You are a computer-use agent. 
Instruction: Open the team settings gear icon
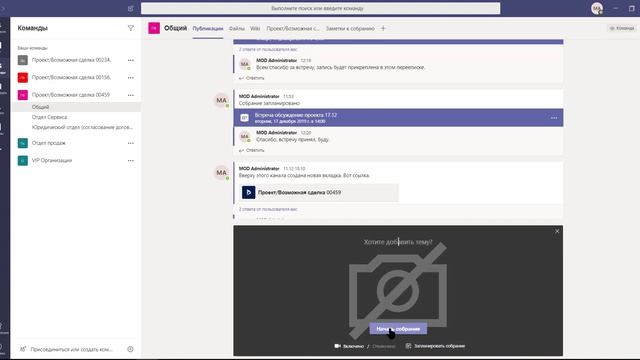(130, 349)
